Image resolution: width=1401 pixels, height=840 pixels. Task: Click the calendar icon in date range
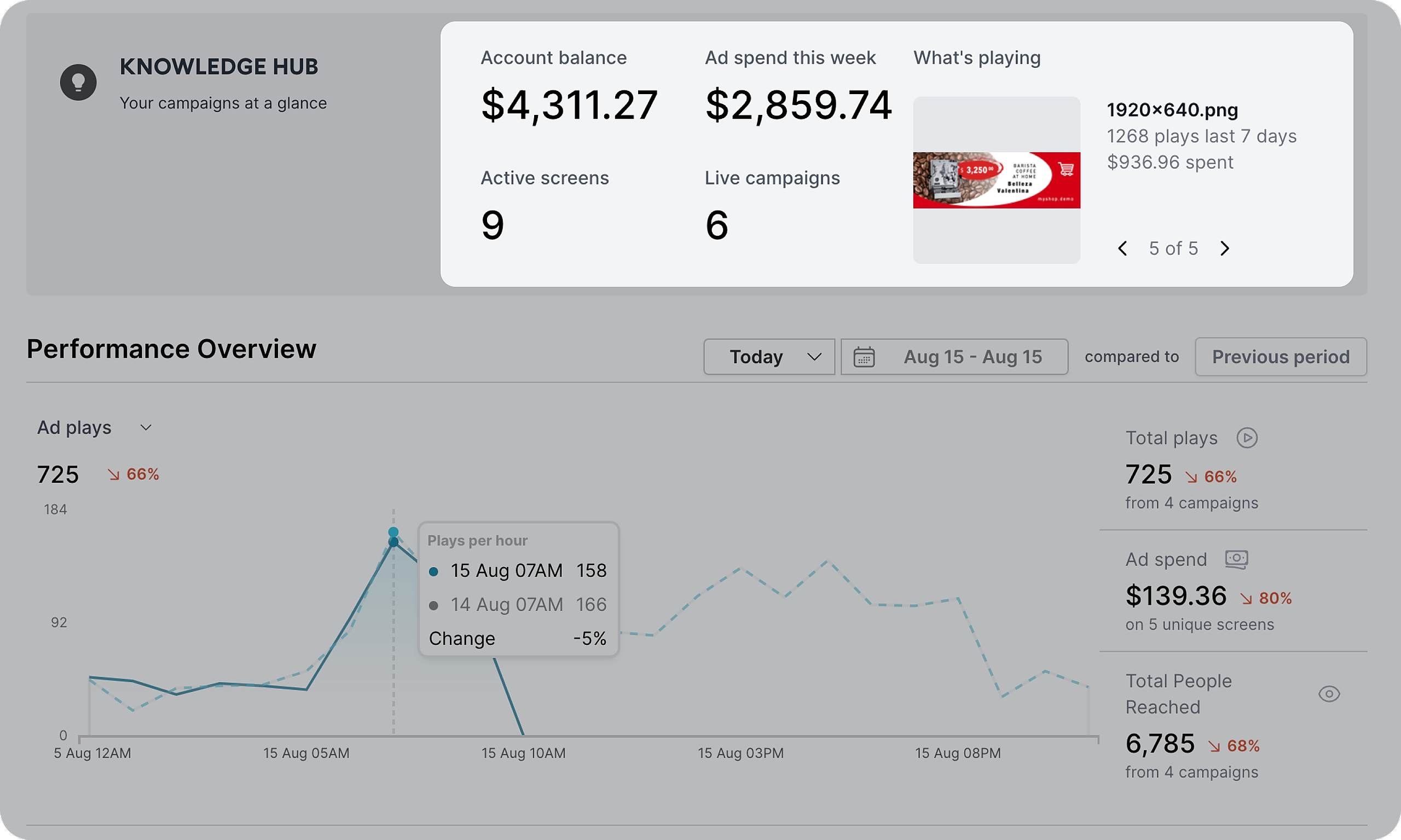coord(864,357)
